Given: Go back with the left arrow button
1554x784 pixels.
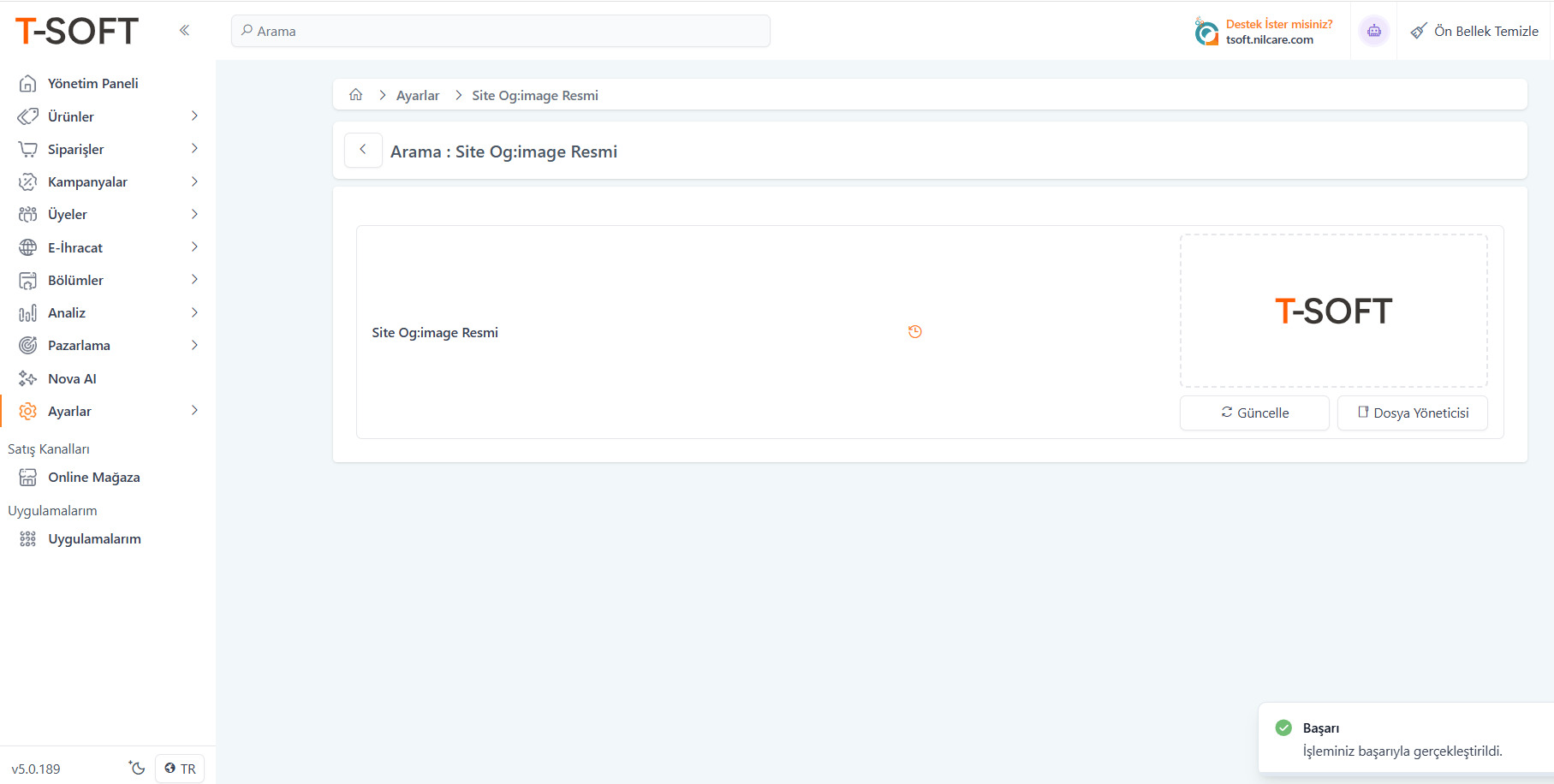Looking at the screenshot, I should [x=363, y=150].
